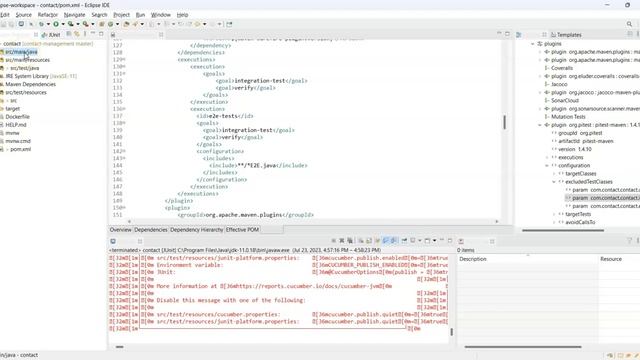Viewport: 640px width, 360px height.
Task: Click the Remove Launch console icon
Action: pyautogui.click(x=342, y=241)
